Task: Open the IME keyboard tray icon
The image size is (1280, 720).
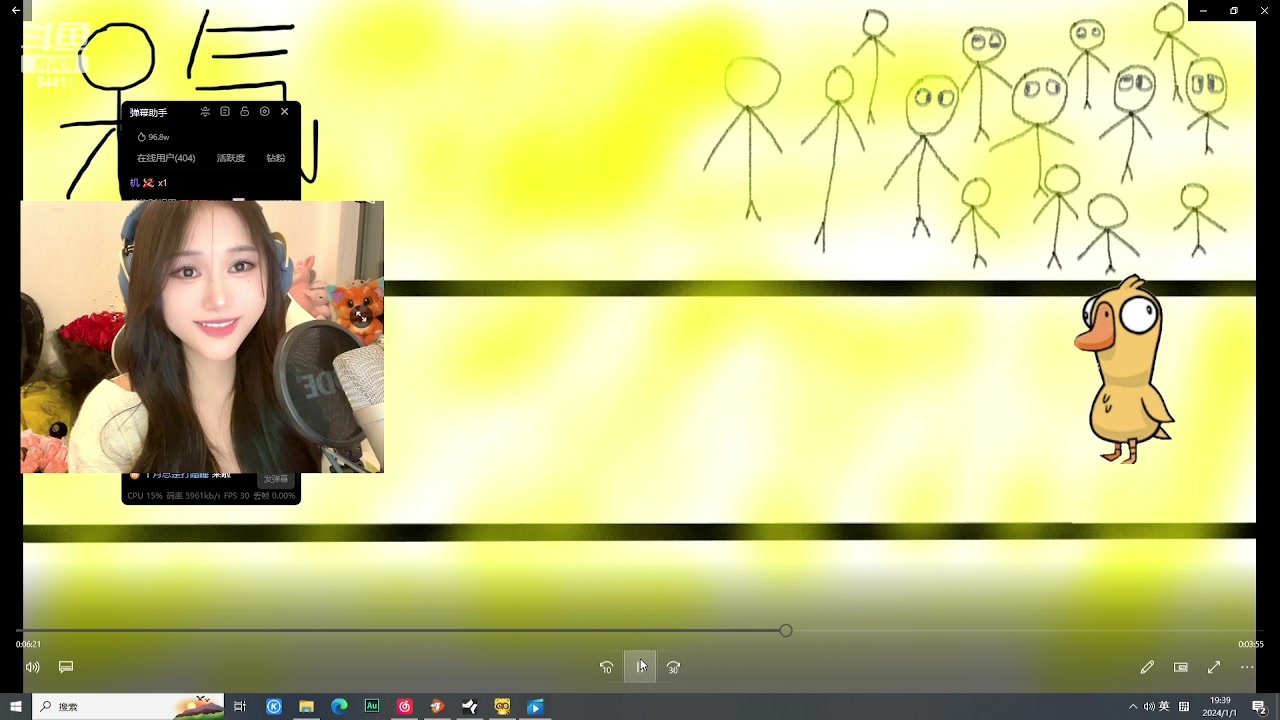Action: [x=1184, y=707]
